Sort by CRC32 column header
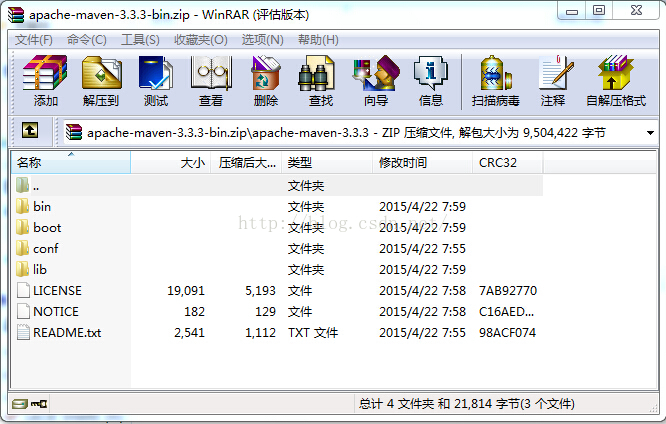The height and width of the screenshot is (424, 666). click(x=508, y=162)
